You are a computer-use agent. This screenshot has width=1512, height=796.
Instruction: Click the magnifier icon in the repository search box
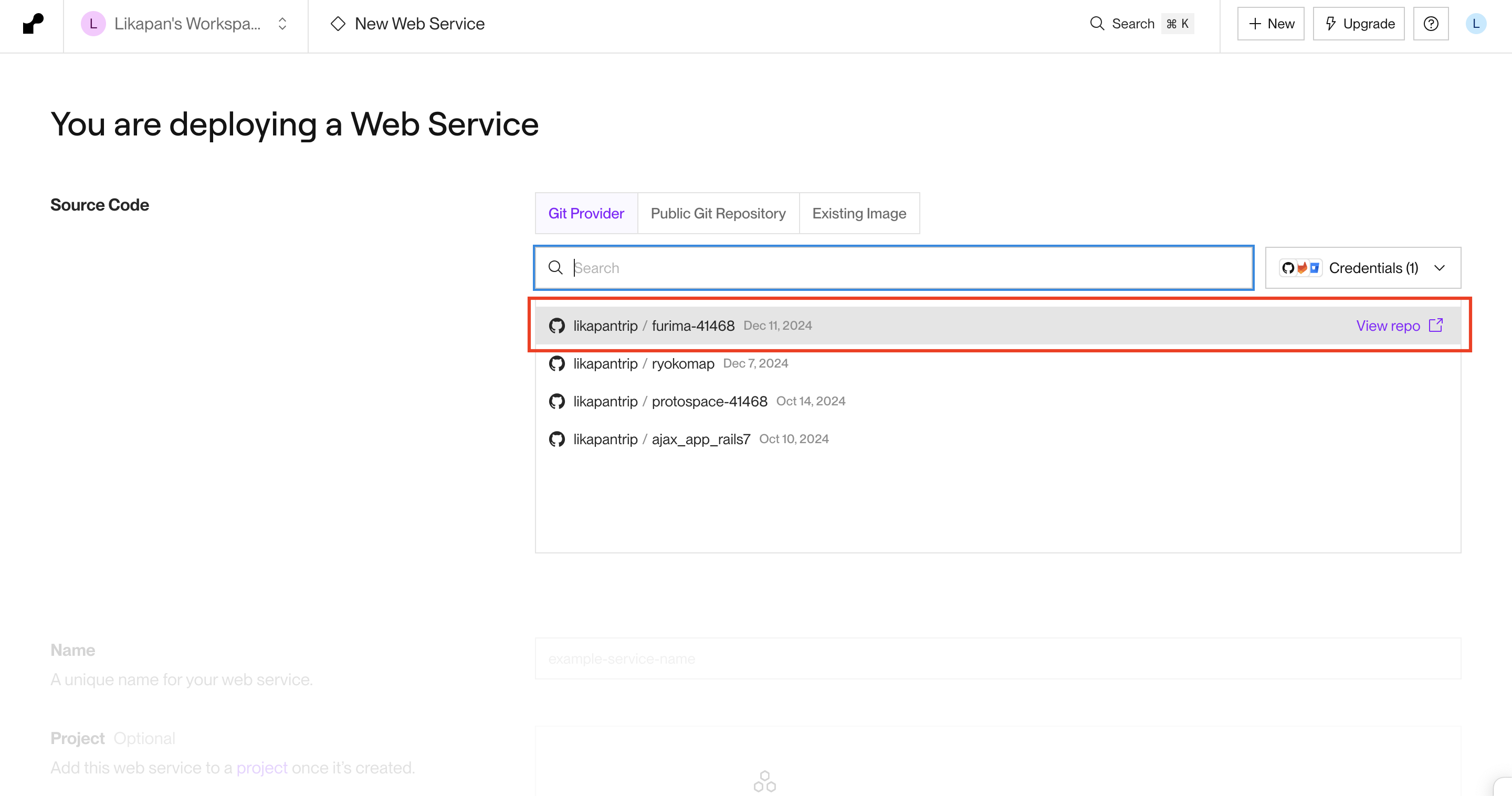tap(555, 268)
